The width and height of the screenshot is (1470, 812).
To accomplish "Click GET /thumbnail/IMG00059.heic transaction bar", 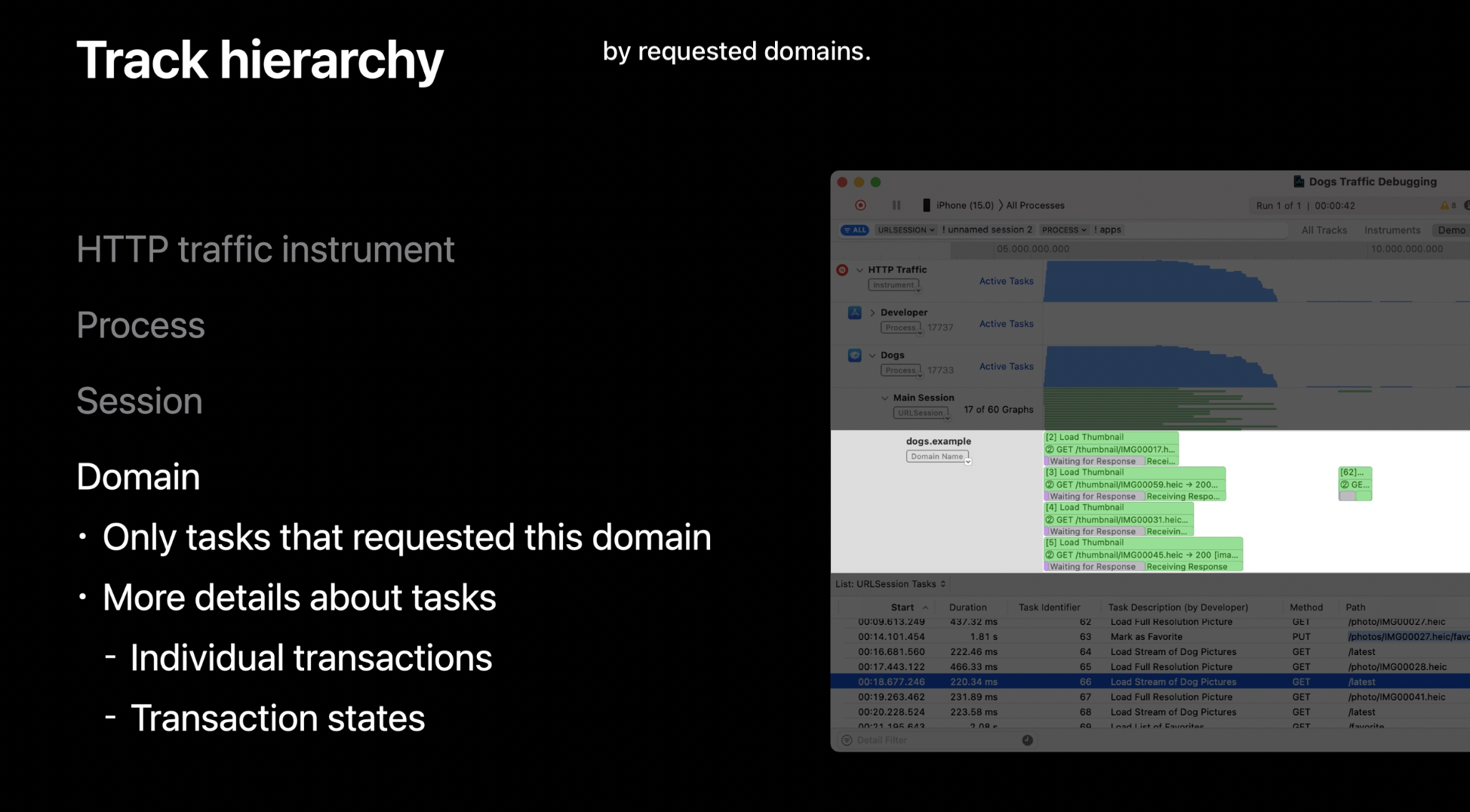I will point(1134,484).
